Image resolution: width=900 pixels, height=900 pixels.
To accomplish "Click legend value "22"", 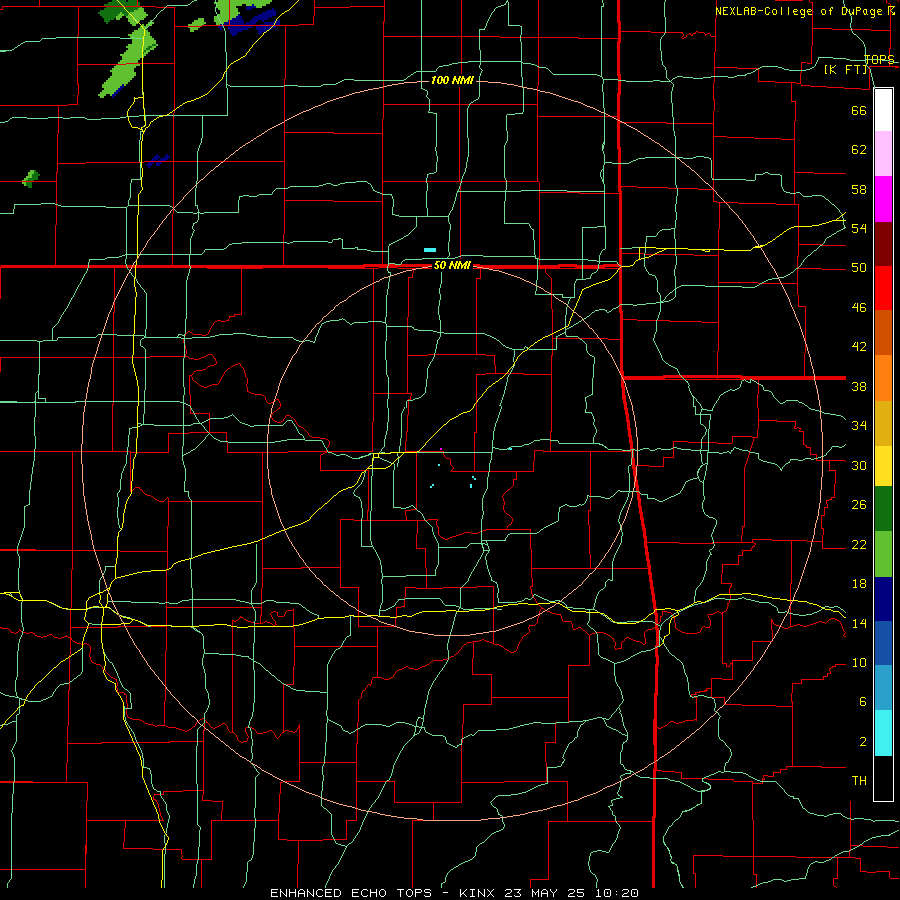I will click(859, 544).
